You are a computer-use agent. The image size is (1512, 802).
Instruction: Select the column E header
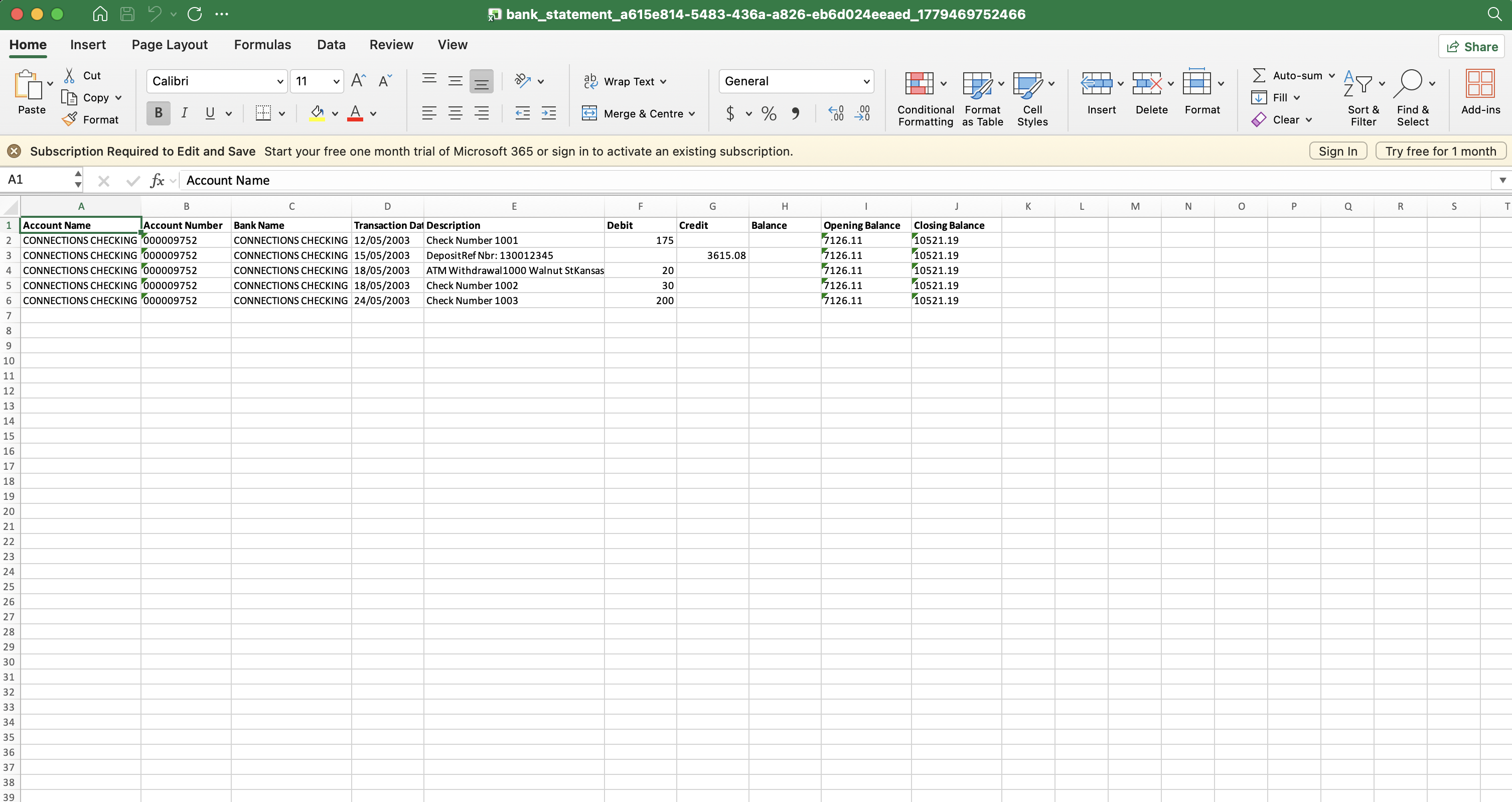(514, 206)
